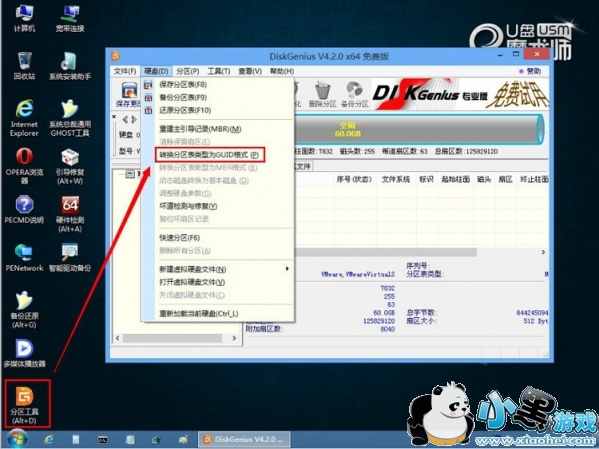Open 系统安装助手 desktop icon
Screen dimensions: 599x449
pos(70,66)
